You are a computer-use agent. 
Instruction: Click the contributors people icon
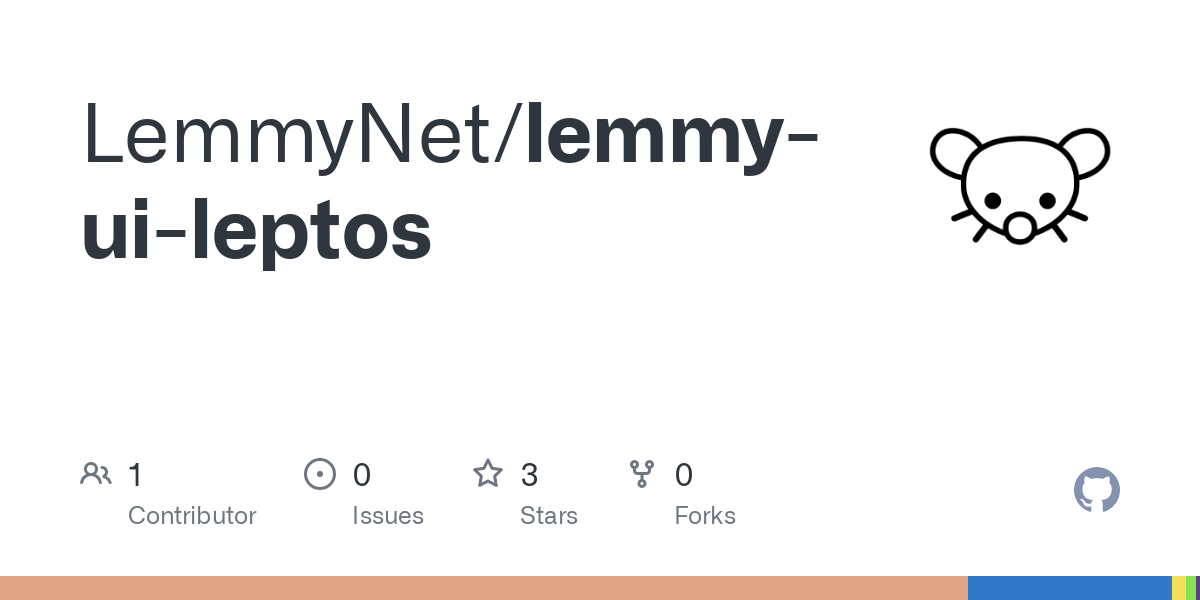(x=96, y=474)
